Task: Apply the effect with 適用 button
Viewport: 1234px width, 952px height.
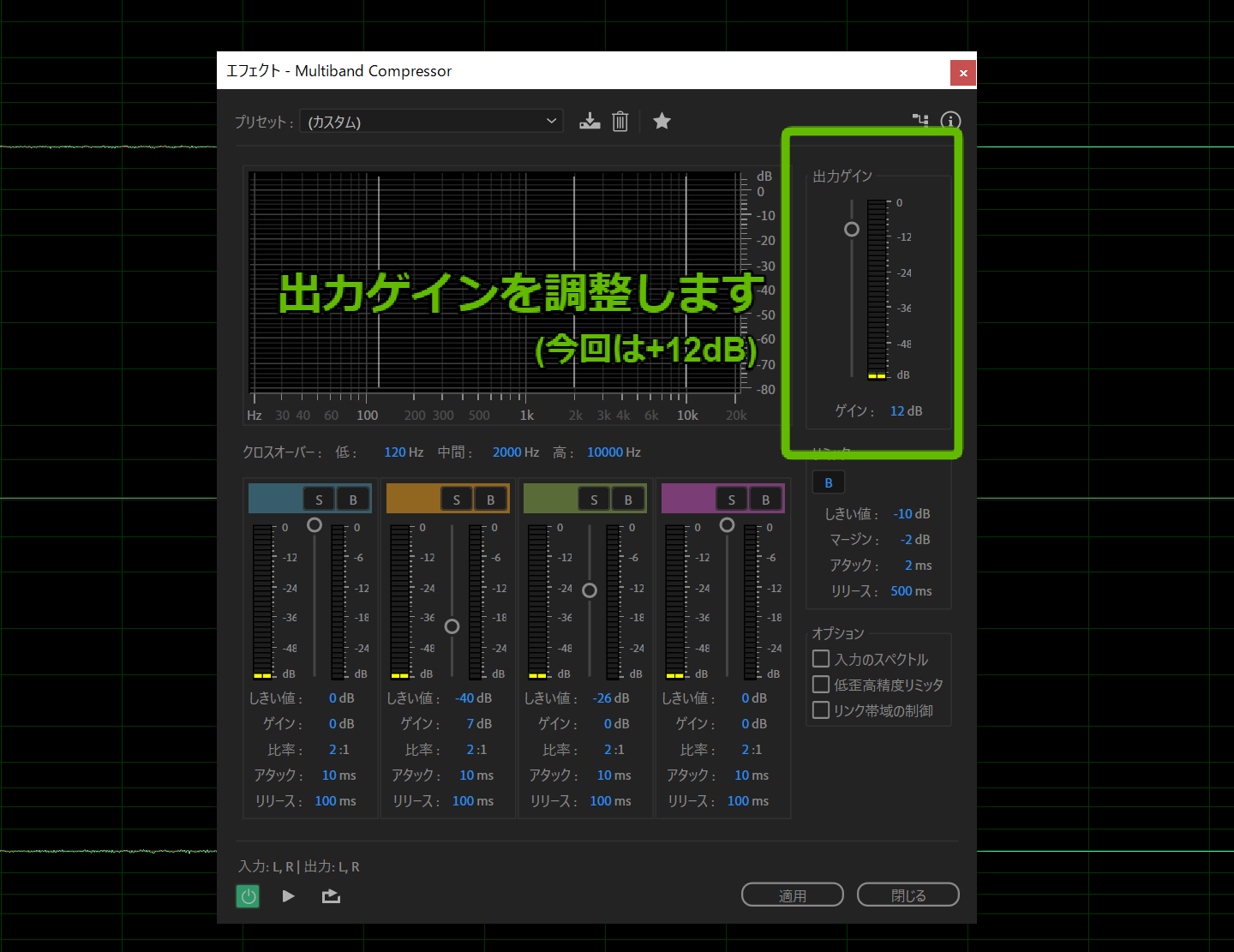Action: click(792, 894)
